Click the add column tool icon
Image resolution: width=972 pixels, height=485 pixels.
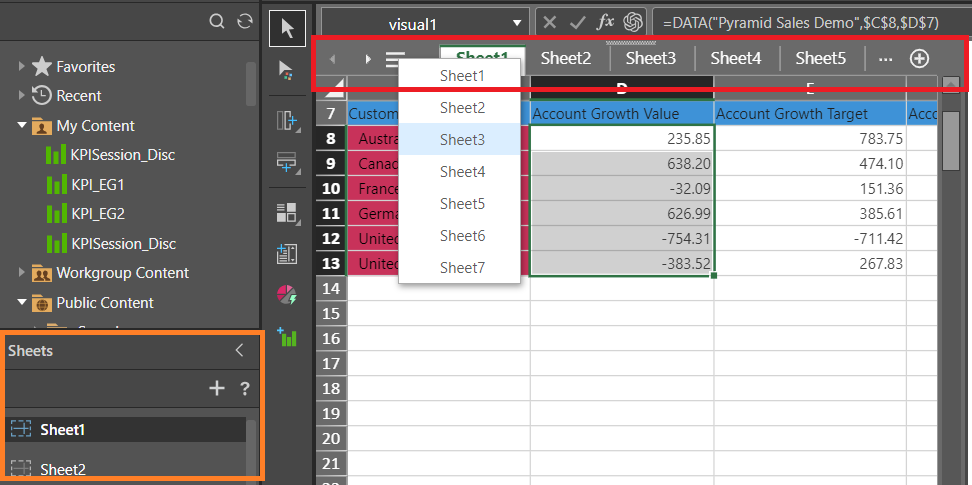point(288,121)
